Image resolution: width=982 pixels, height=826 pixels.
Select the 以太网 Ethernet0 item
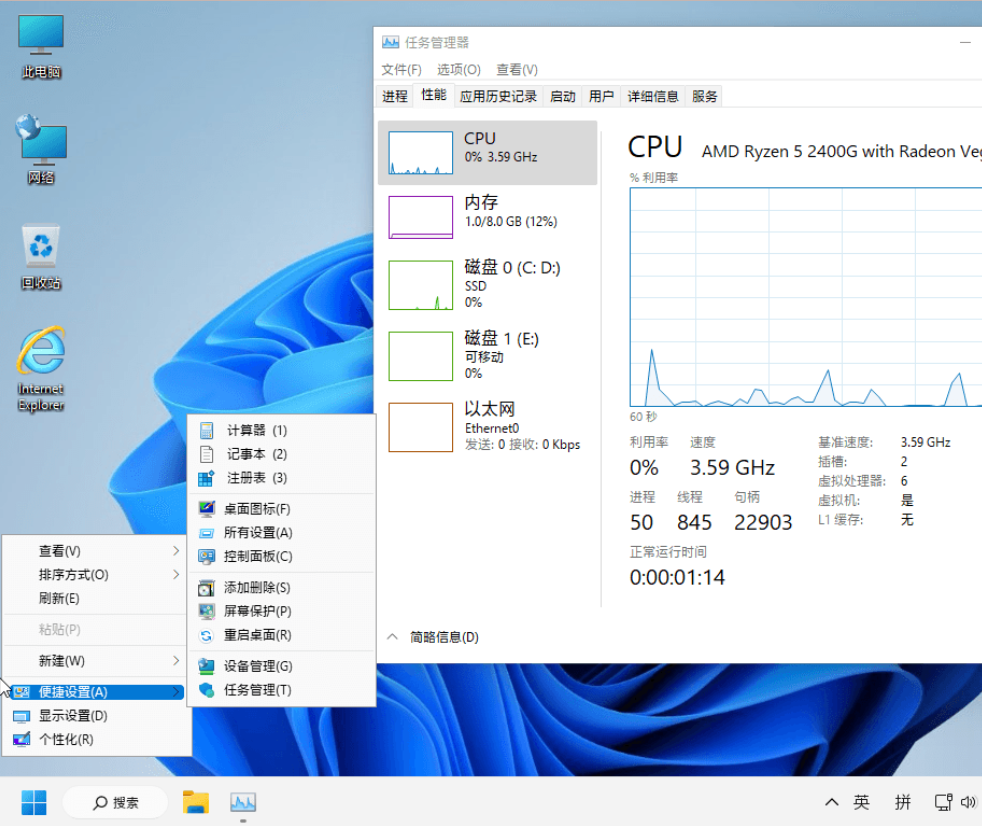pyautogui.click(x=487, y=427)
